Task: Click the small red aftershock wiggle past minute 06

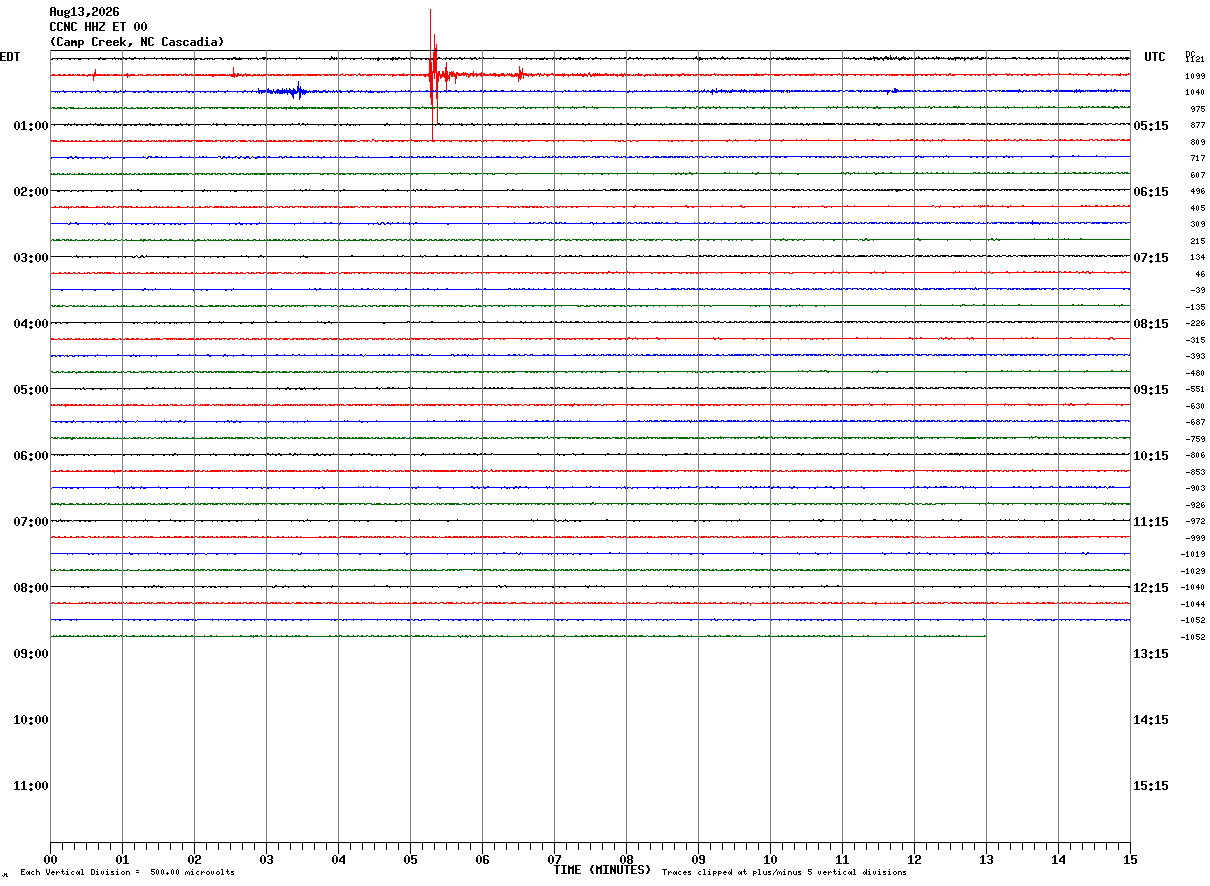Action: [x=520, y=73]
